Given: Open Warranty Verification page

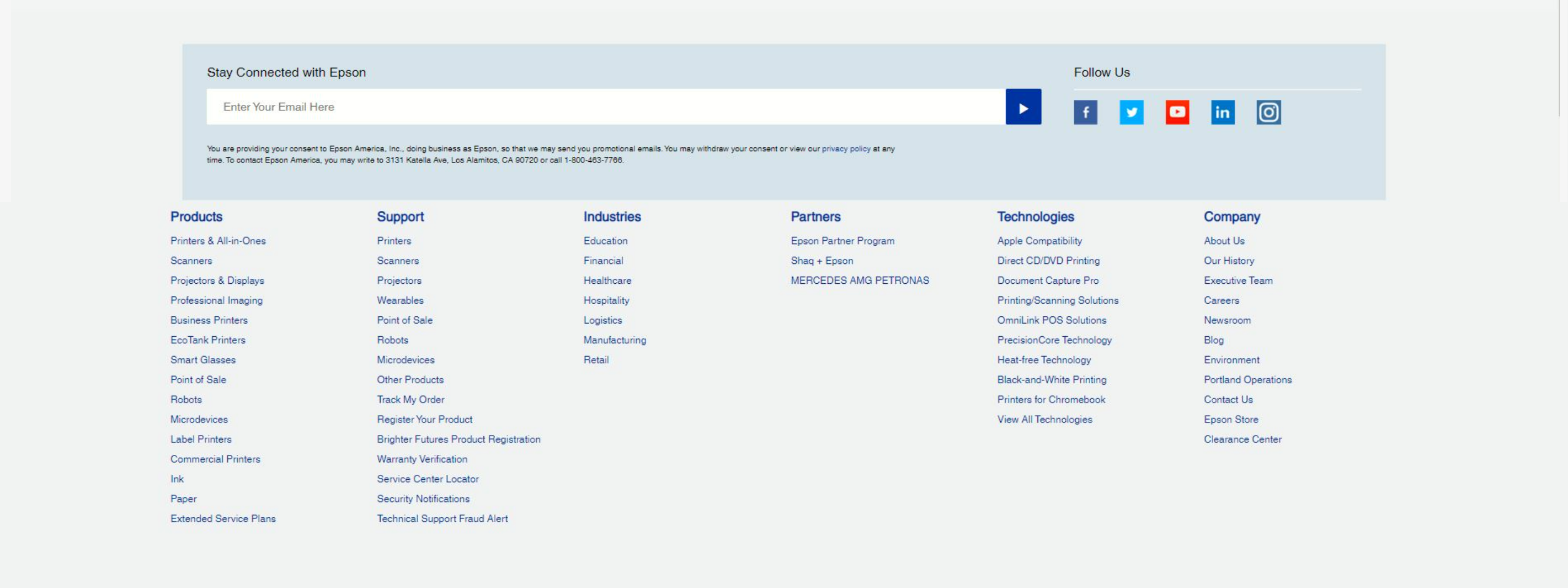Looking at the screenshot, I should (x=422, y=459).
